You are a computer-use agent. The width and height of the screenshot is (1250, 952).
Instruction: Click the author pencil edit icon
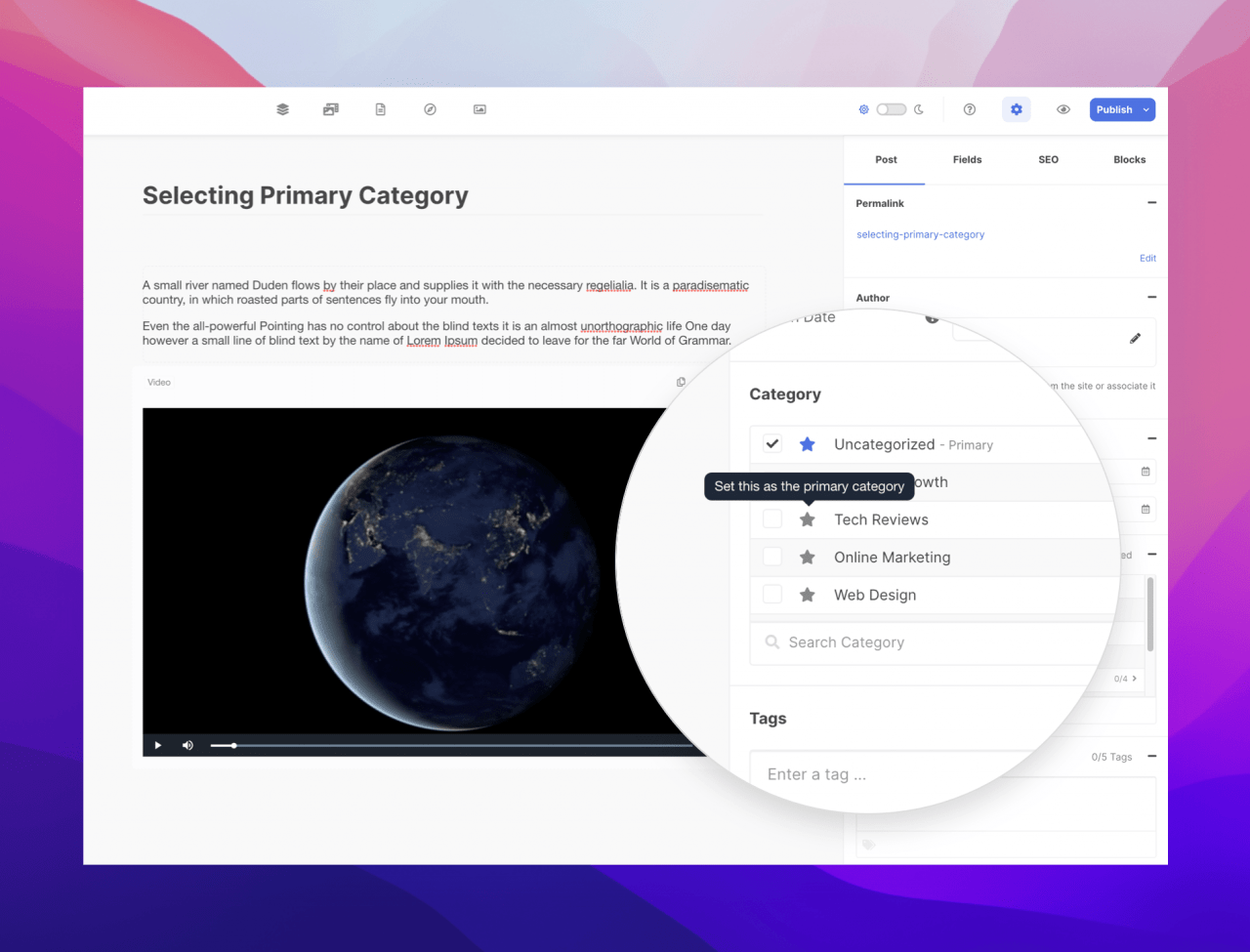pyautogui.click(x=1135, y=339)
